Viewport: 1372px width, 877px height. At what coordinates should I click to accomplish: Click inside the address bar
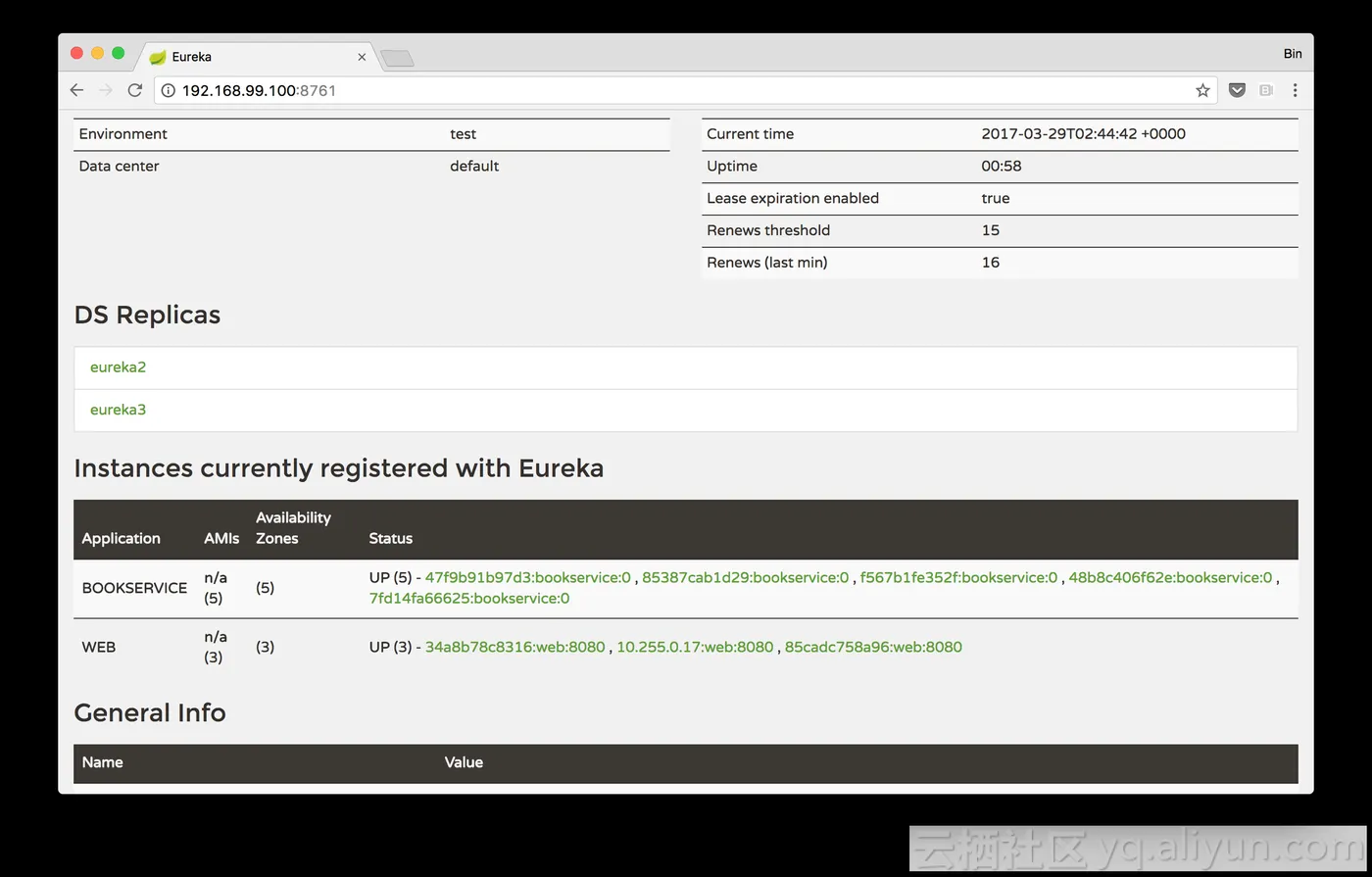tap(588, 89)
